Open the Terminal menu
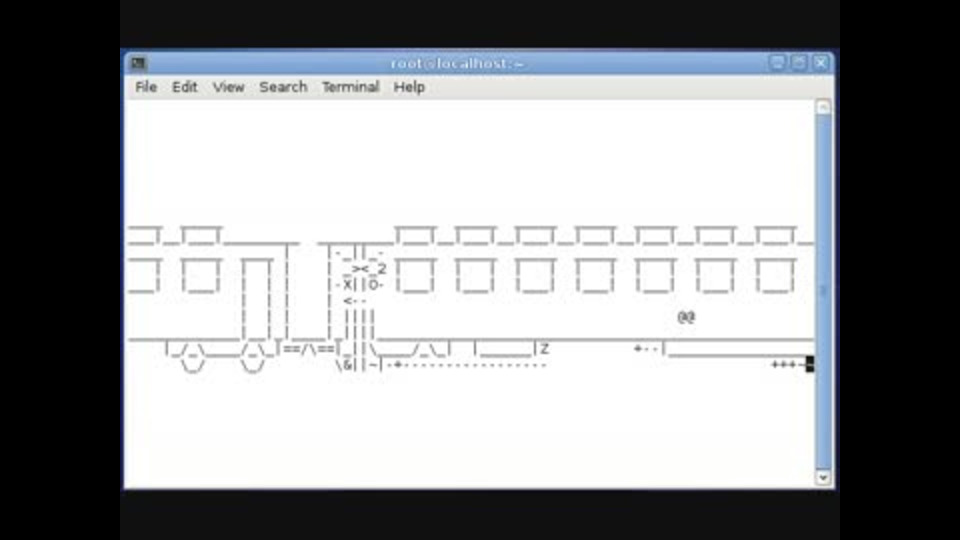Image resolution: width=960 pixels, height=540 pixels. (x=351, y=87)
